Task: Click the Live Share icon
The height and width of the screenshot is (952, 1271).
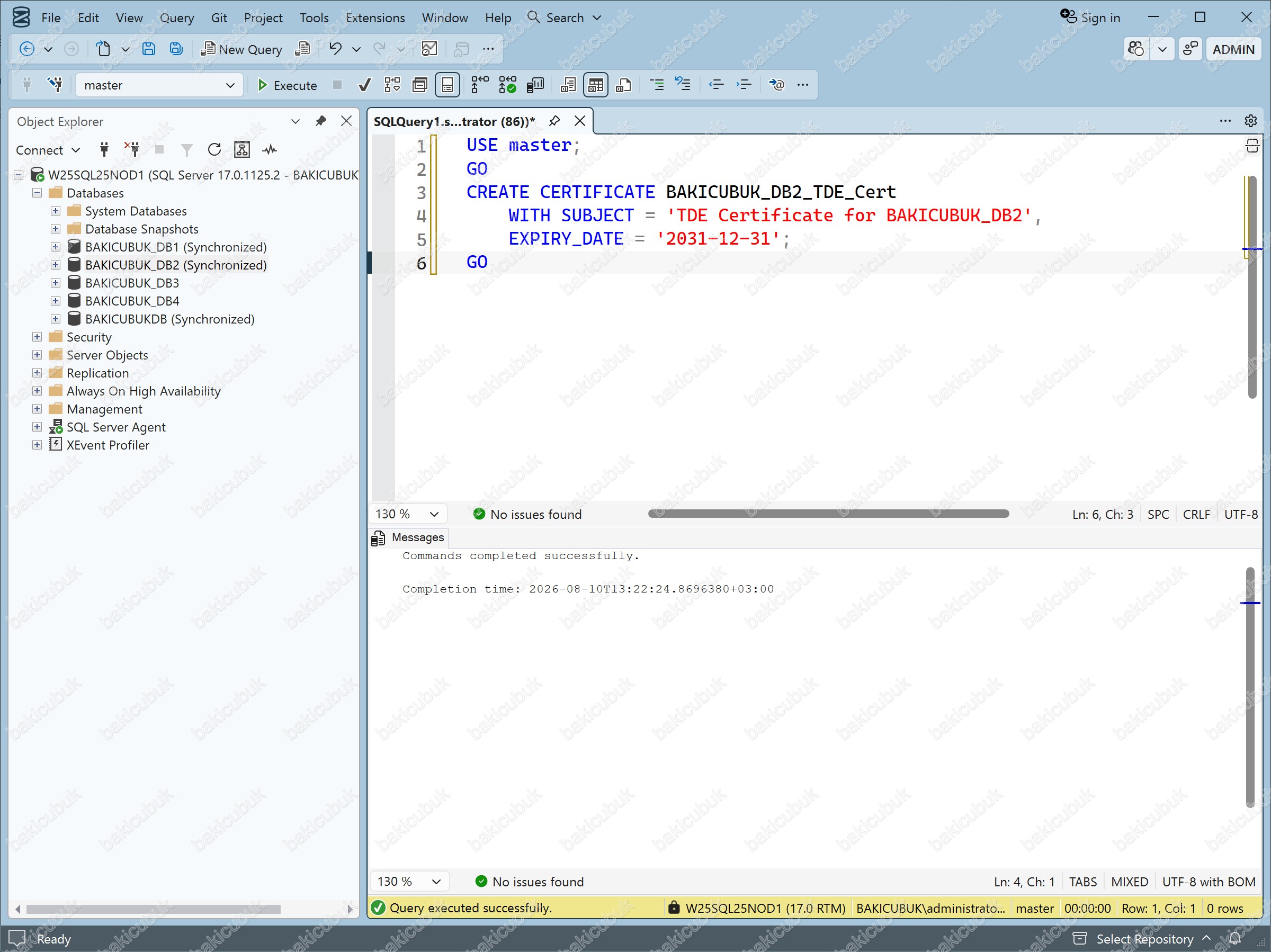Action: point(1190,49)
